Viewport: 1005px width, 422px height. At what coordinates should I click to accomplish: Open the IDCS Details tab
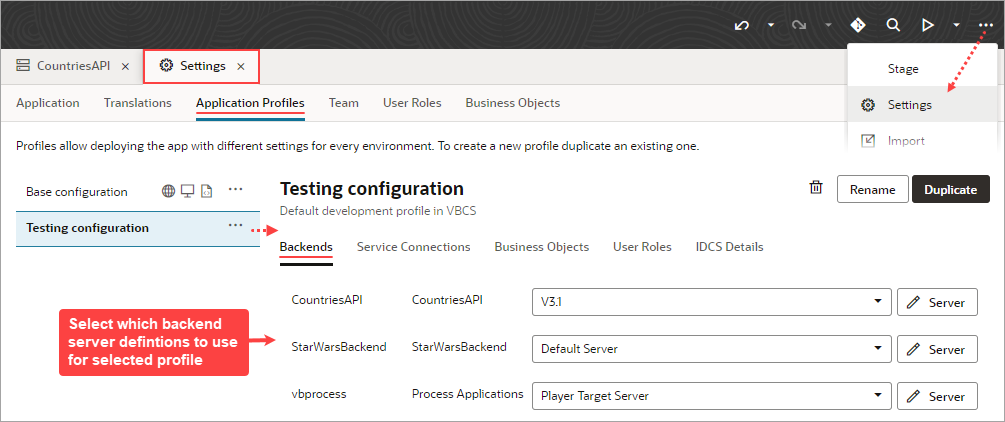[x=729, y=247]
